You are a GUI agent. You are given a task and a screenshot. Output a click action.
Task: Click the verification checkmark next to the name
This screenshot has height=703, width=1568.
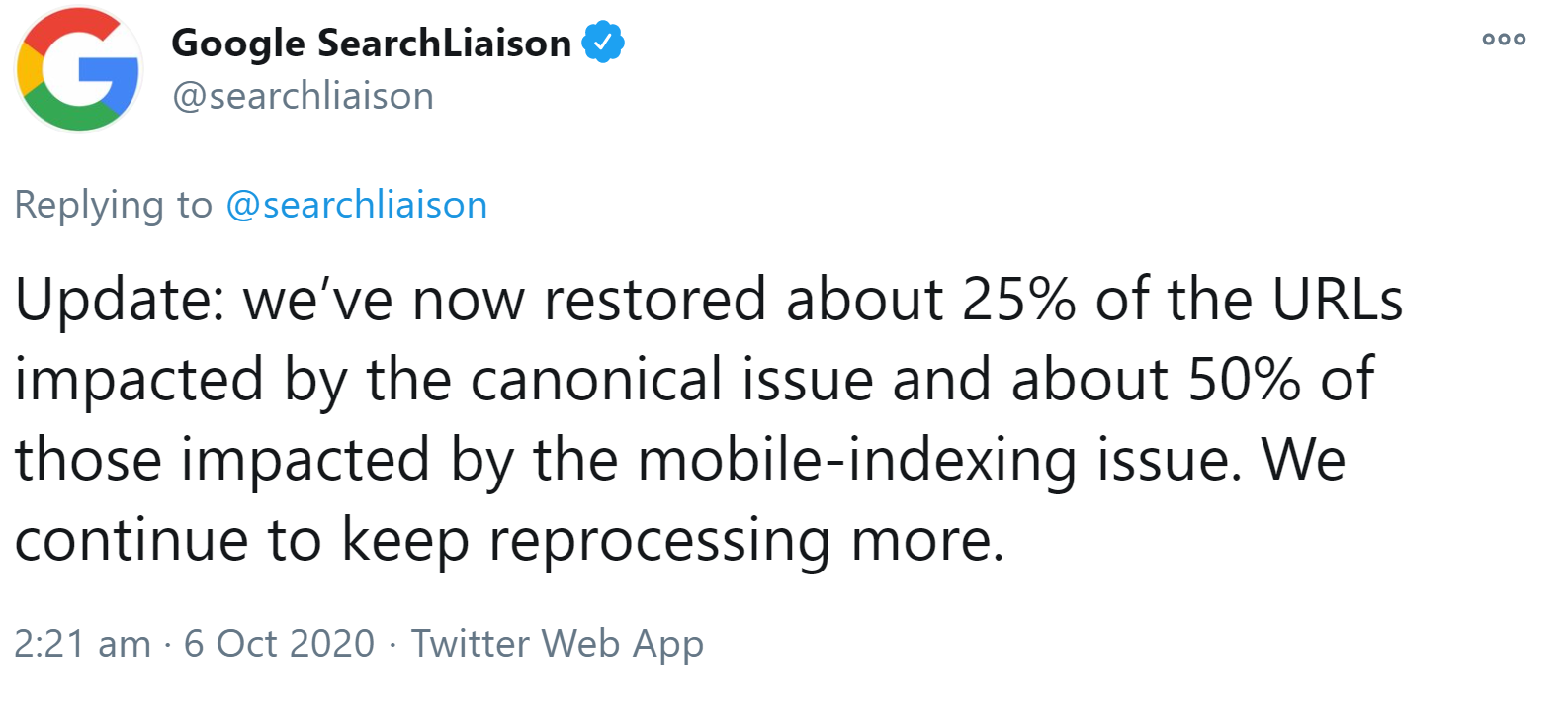point(604,41)
